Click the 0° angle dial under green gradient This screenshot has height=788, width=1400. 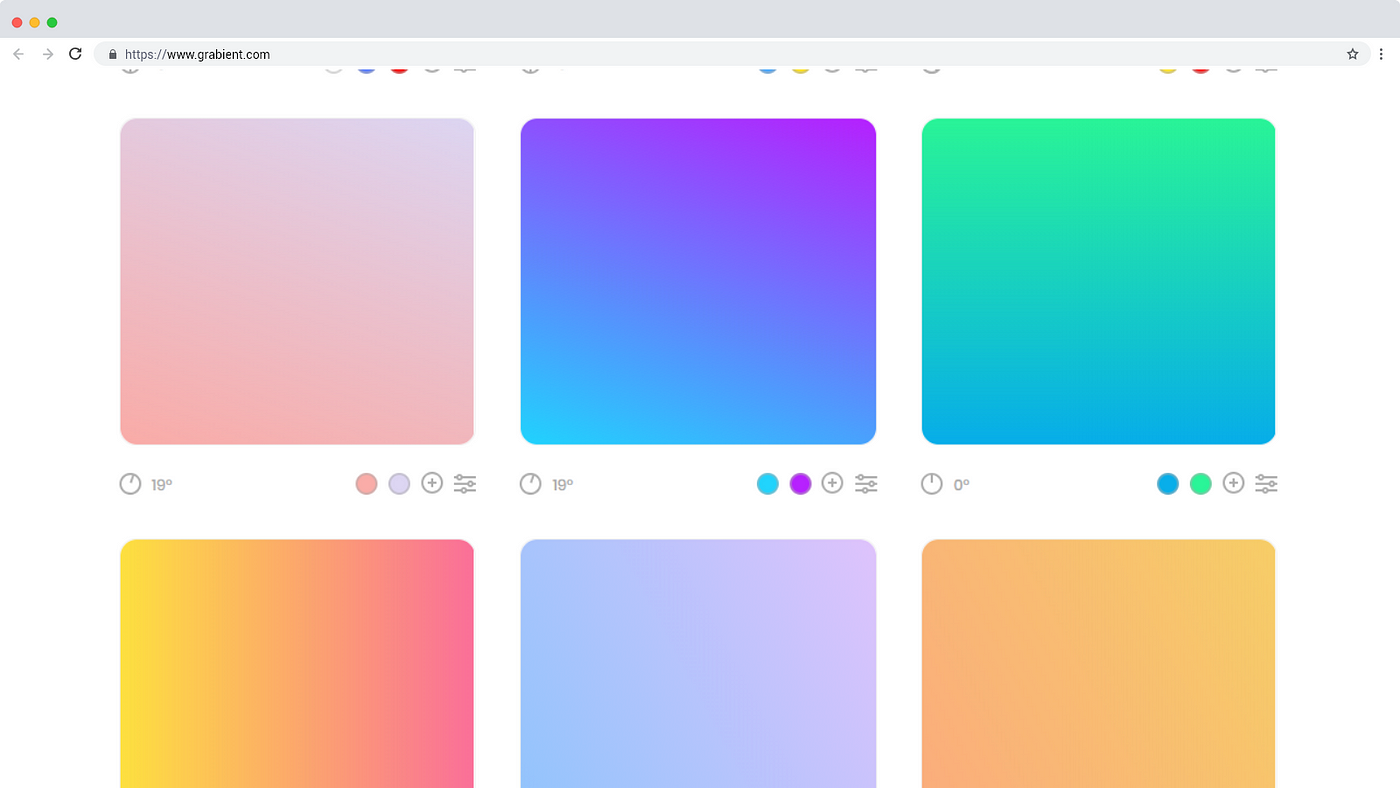932,484
